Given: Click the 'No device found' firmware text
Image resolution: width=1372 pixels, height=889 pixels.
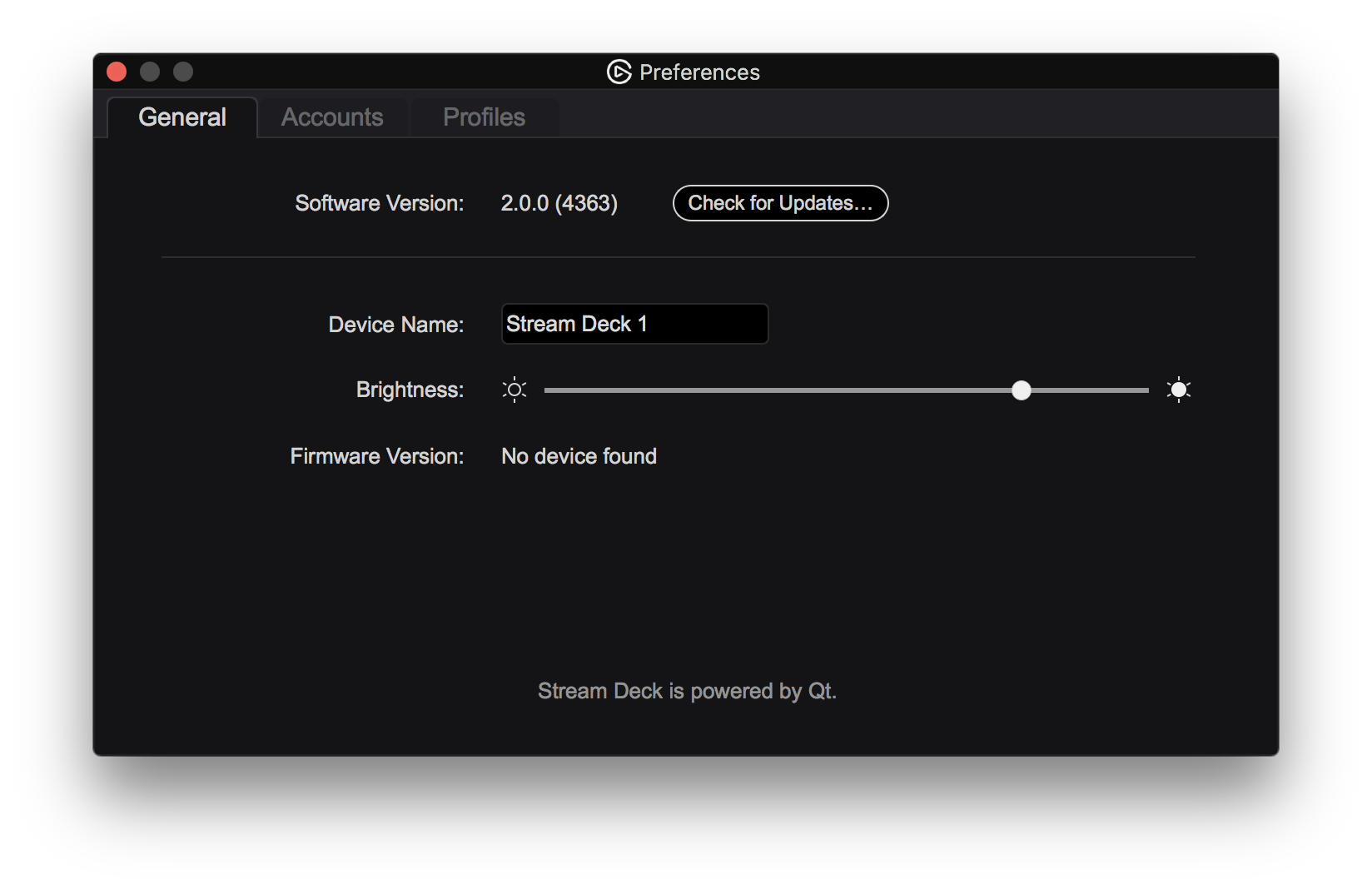Looking at the screenshot, I should pos(579,456).
